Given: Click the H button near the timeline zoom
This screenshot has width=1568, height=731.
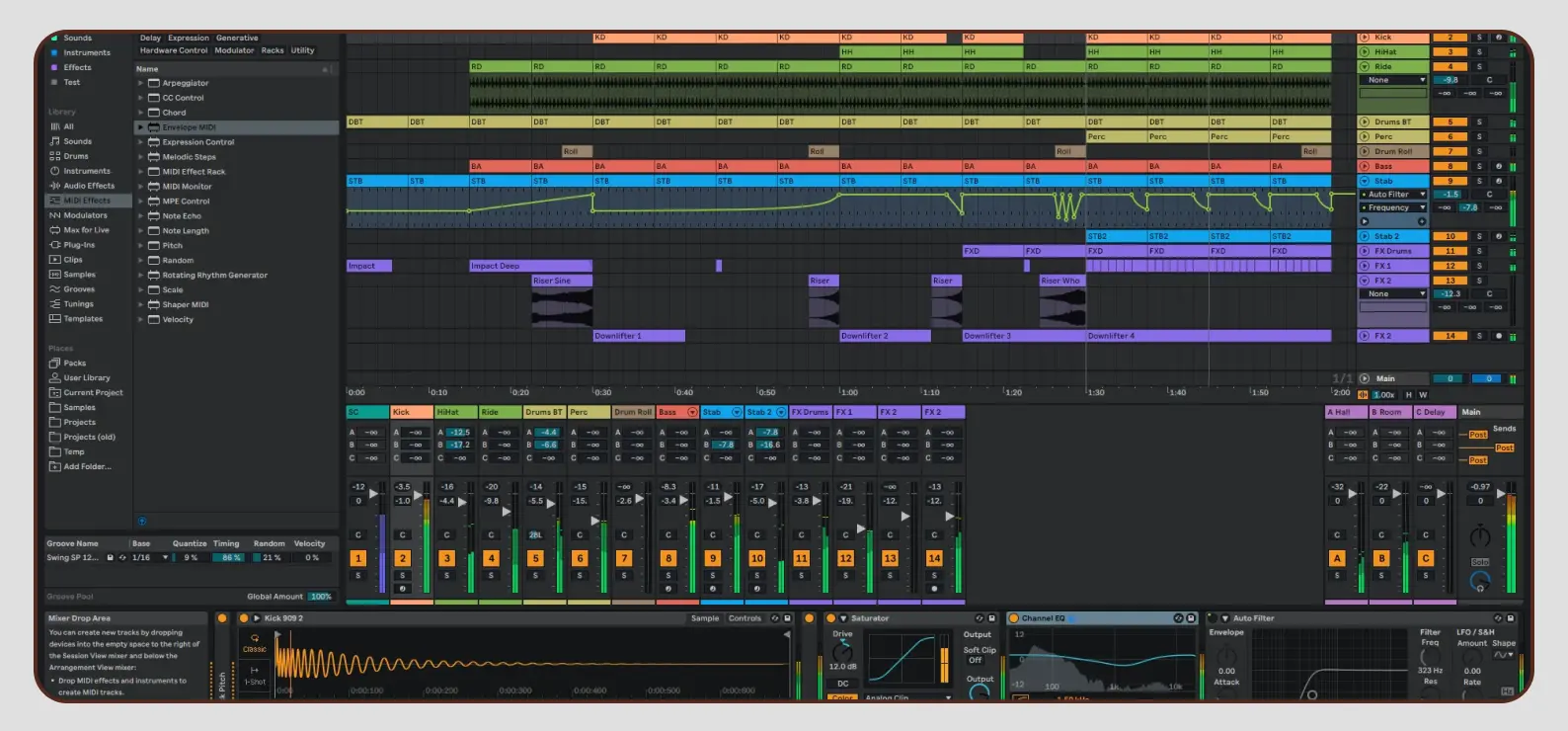Looking at the screenshot, I should [1409, 394].
